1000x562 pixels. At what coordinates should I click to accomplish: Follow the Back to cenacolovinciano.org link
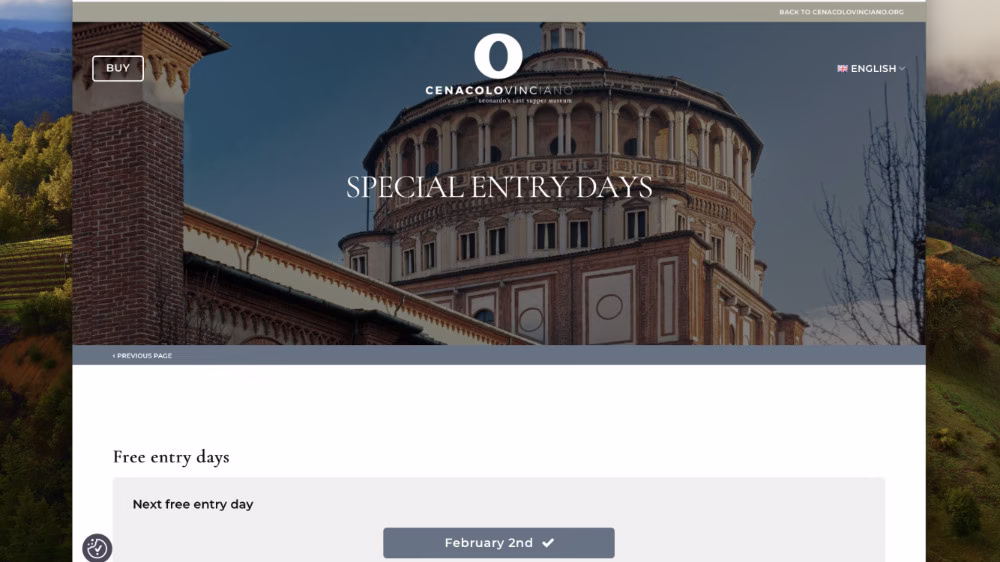841,12
